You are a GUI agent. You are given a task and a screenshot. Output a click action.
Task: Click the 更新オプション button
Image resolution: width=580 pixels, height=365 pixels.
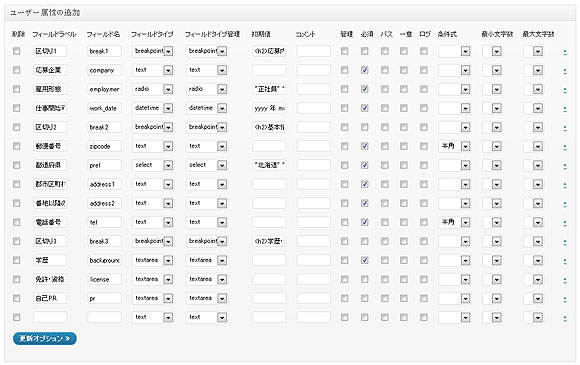(x=44, y=338)
